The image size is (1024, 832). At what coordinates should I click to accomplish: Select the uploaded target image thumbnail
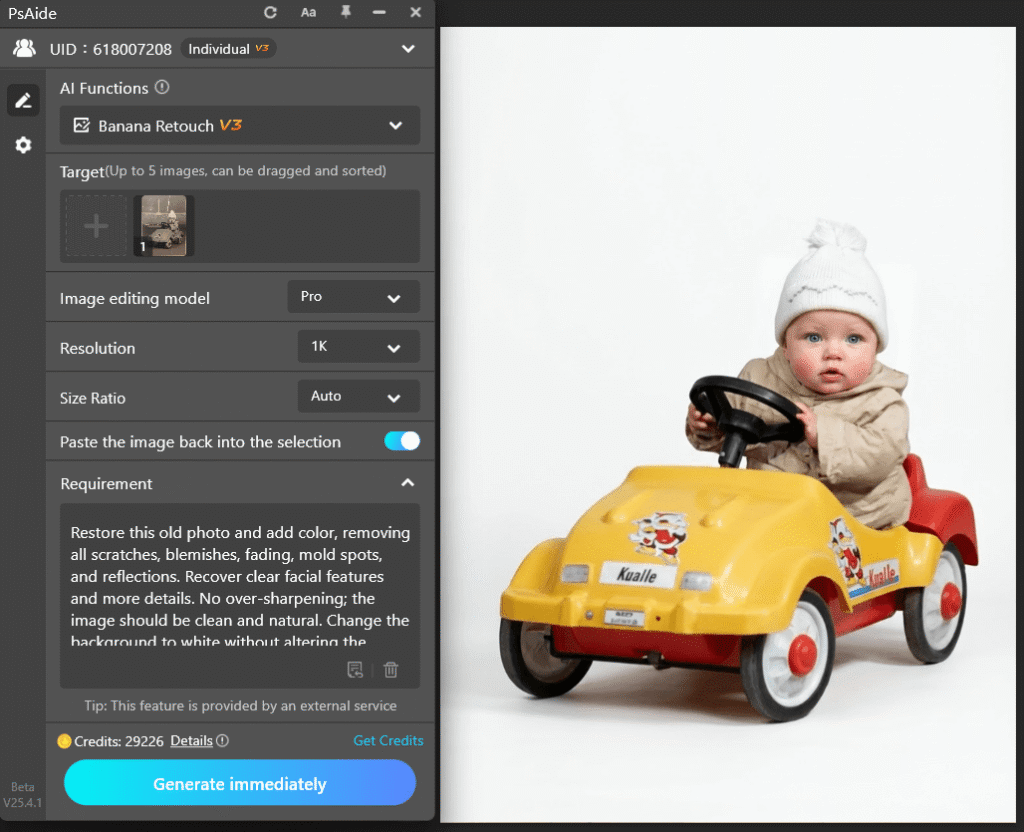[x=162, y=225]
